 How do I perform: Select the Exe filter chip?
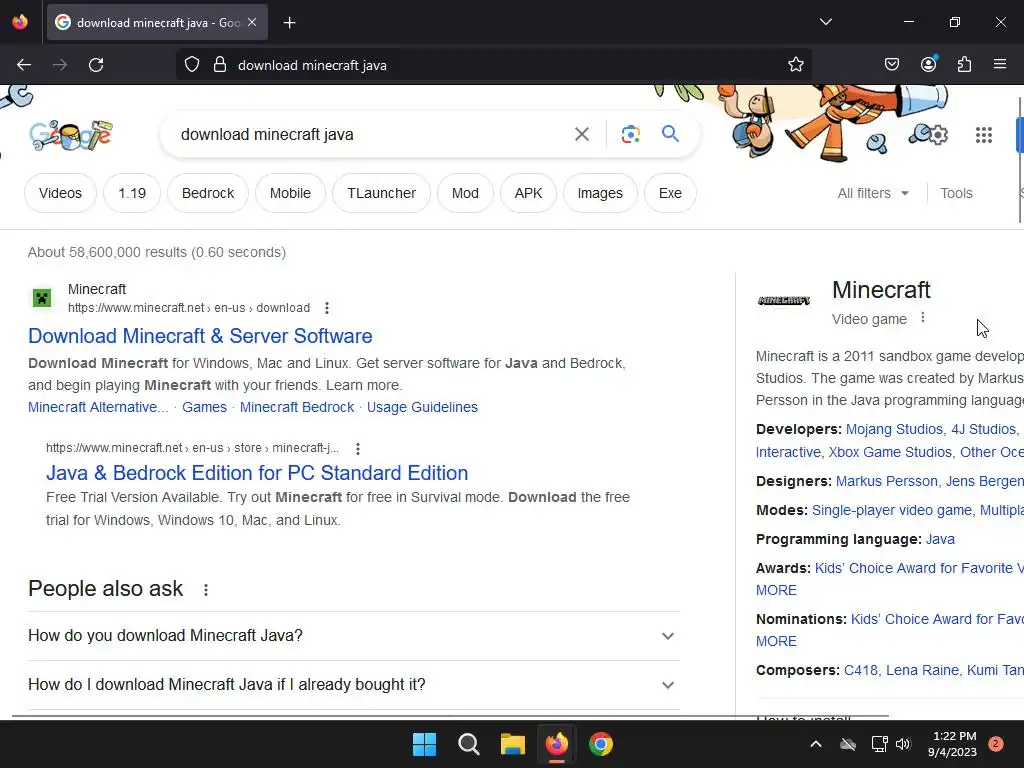pyautogui.click(x=670, y=193)
